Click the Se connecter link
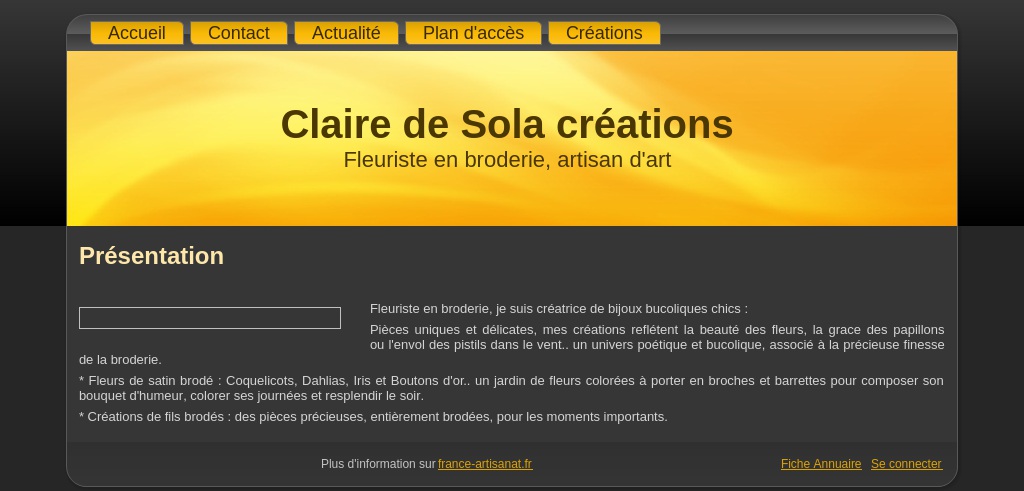Screen dimensions: 1024x491 [x=906, y=464]
